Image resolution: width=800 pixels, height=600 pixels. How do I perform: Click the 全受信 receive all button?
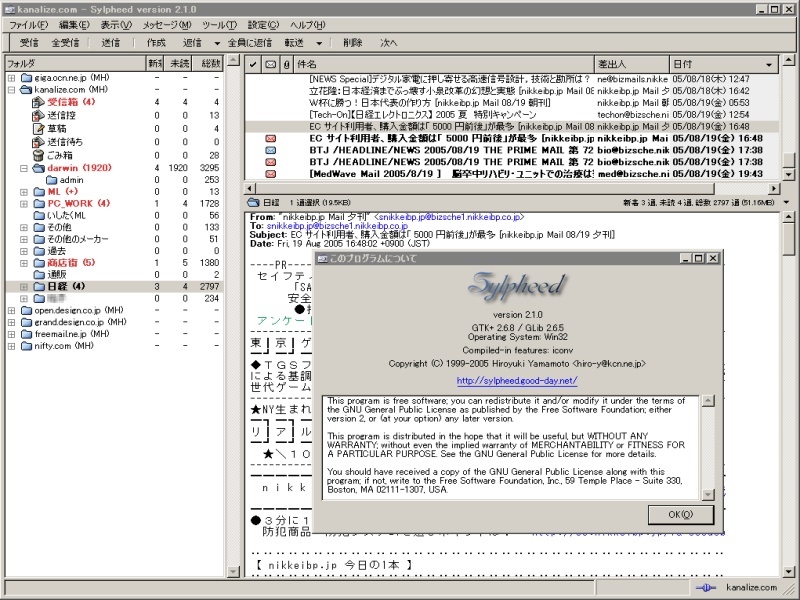tap(65, 43)
